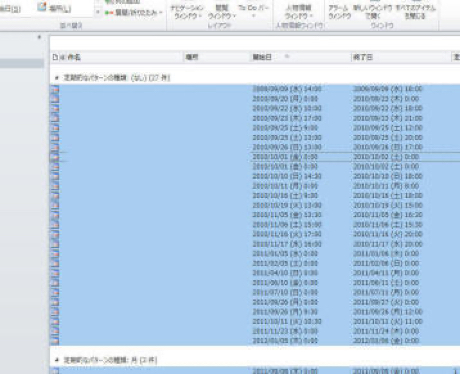Click recurring appointment icon in 月 group

click(x=55, y=371)
